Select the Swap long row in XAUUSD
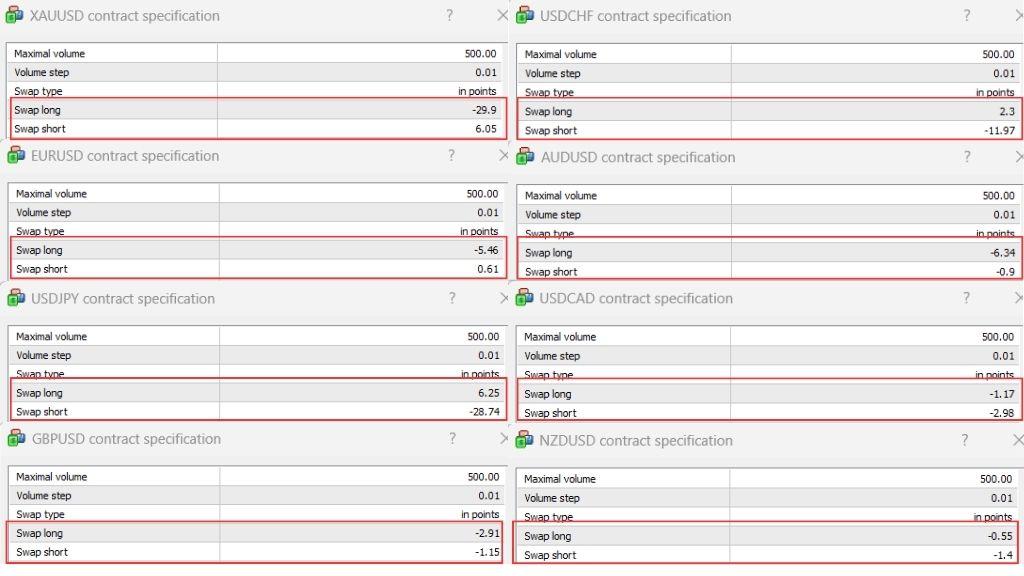Viewport: 1024px width, 576px height. (256, 110)
